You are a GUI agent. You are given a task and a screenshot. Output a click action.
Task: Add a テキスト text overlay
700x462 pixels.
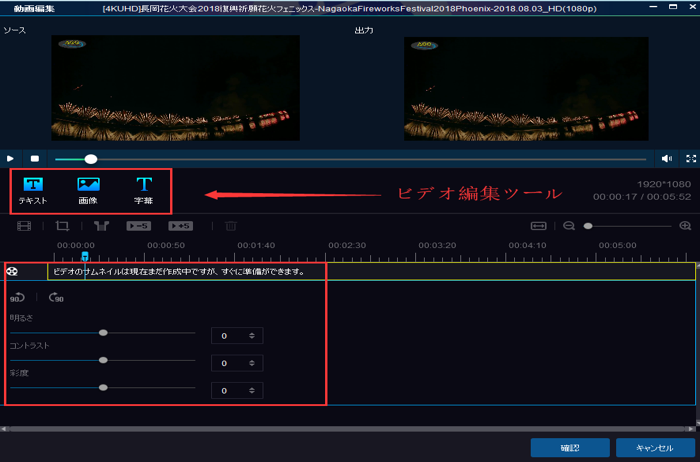coord(33,191)
